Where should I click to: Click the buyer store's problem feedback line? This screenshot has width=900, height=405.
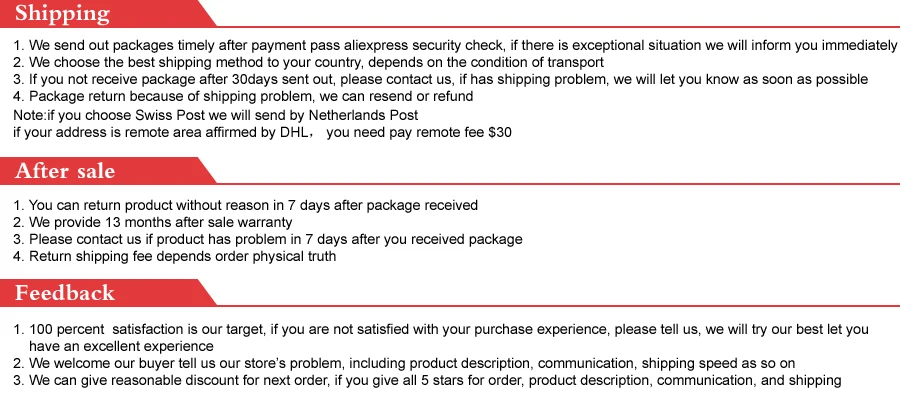(x=404, y=364)
